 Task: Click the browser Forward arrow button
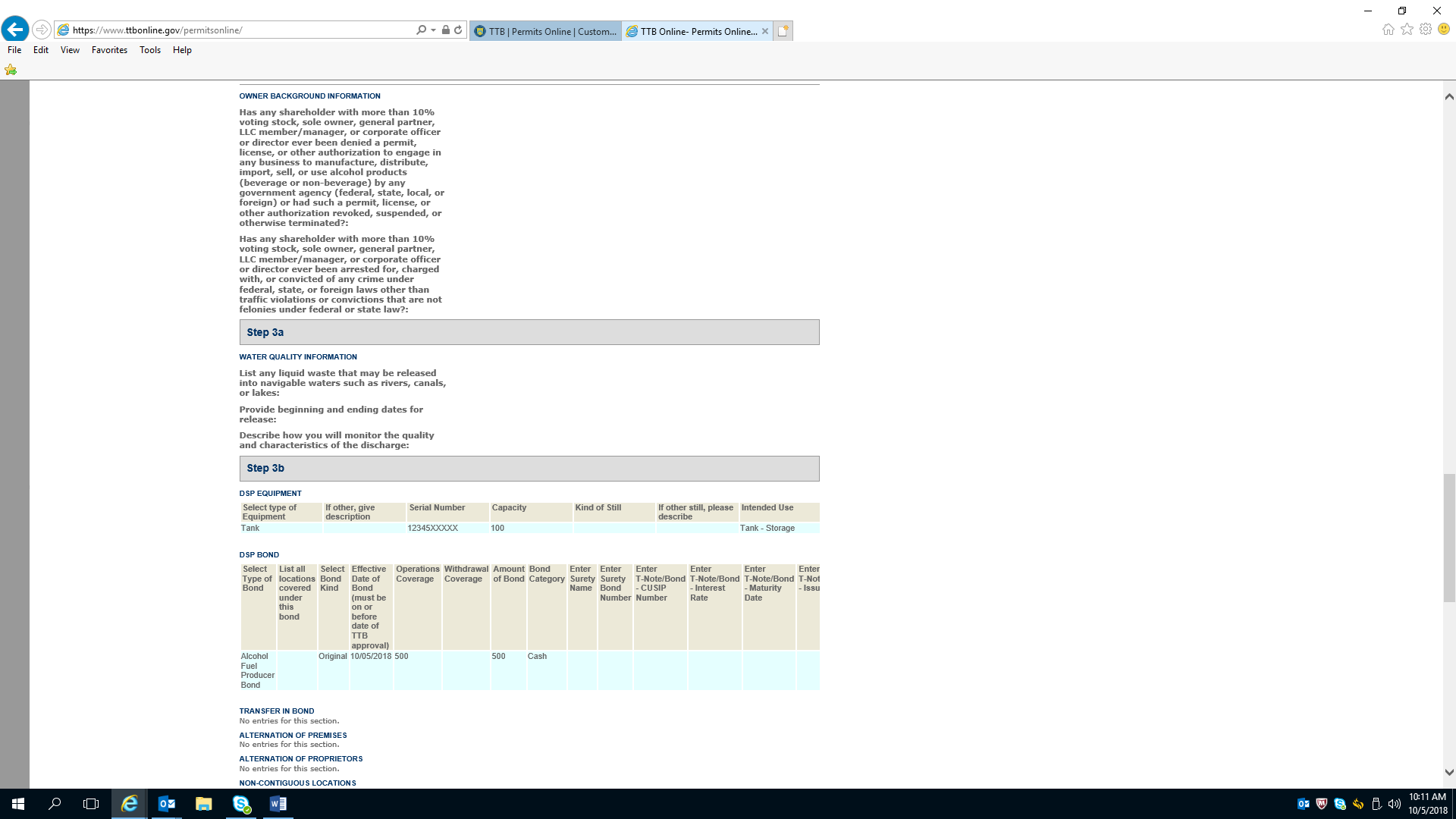pyautogui.click(x=42, y=30)
